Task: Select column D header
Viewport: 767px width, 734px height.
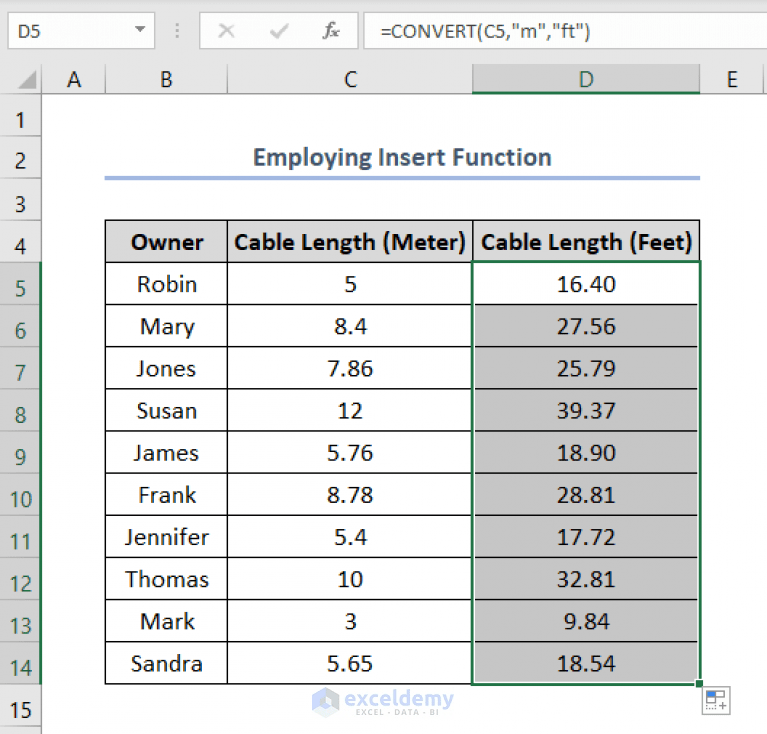Action: tap(586, 79)
